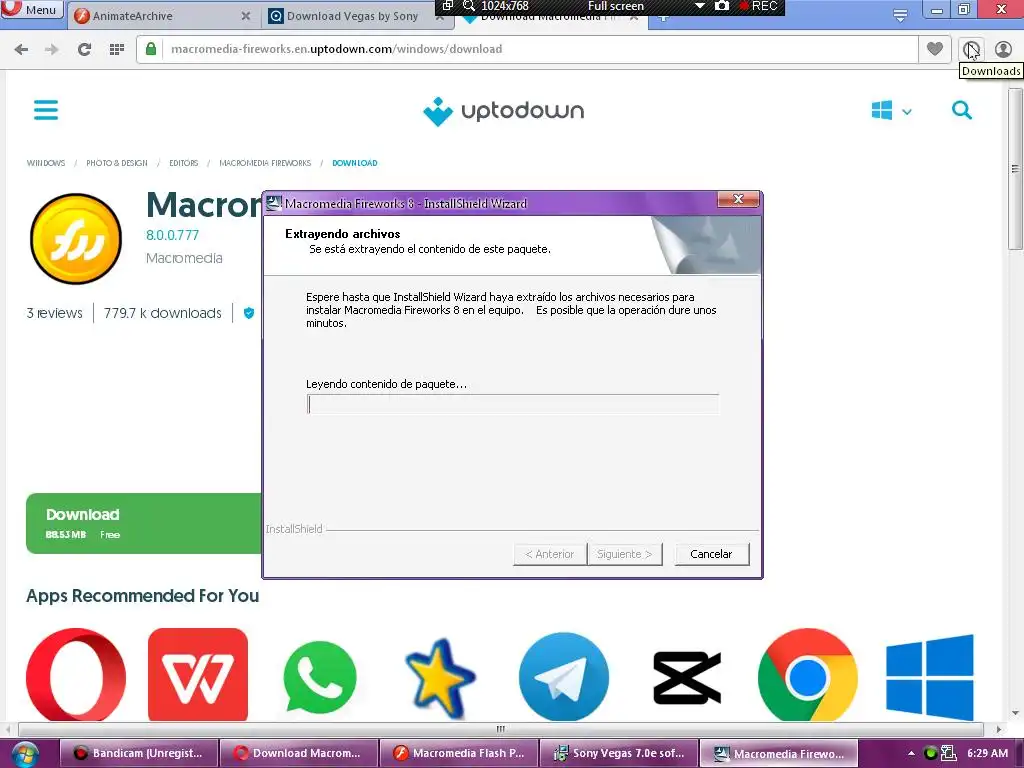Image resolution: width=1024 pixels, height=768 pixels.
Task: Click the green system tray icon
Action: (931, 754)
